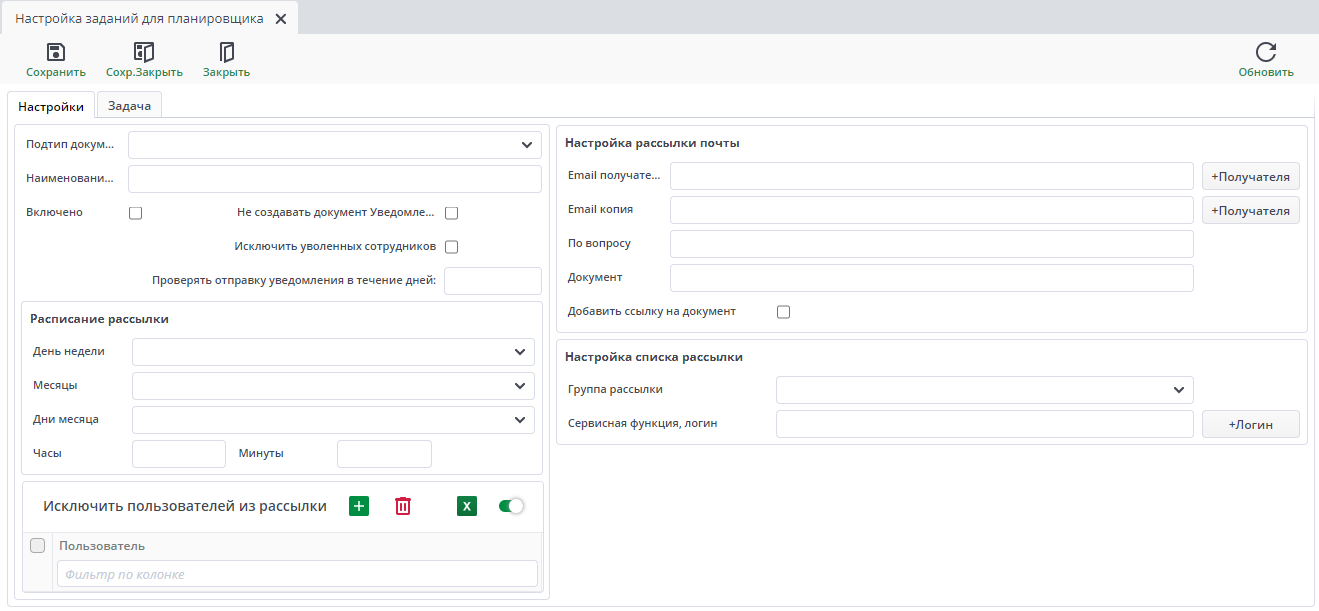Open the Группа рассылки dropdown
Viewport: 1319px width, 611px height.
1179,390
